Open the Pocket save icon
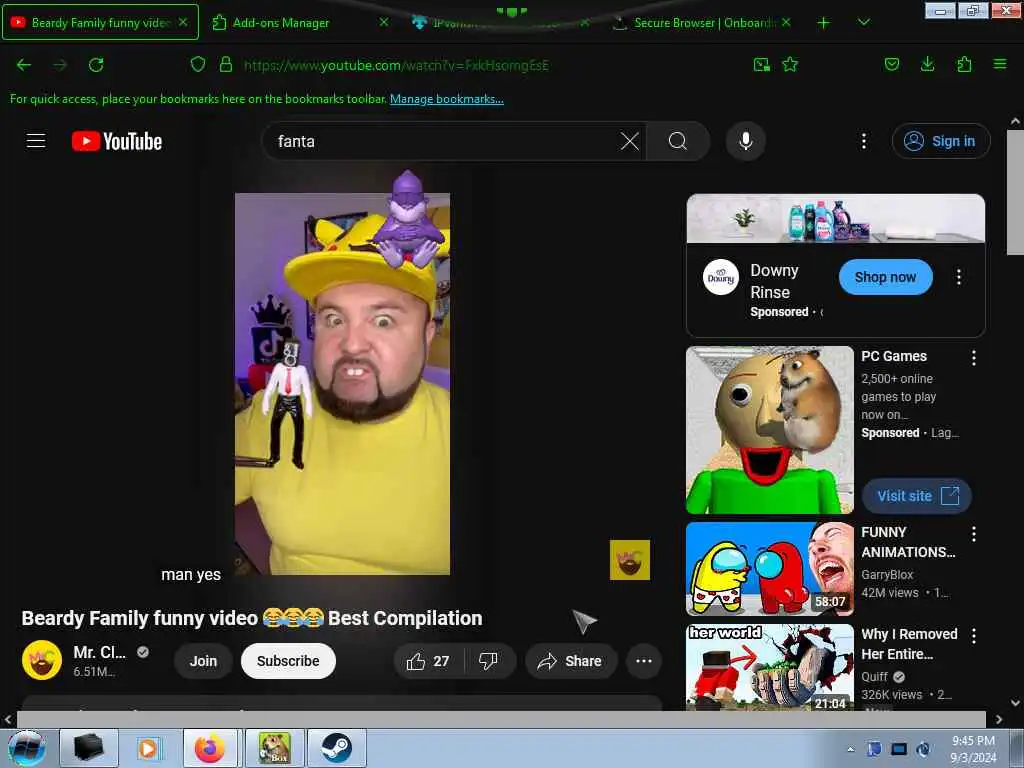 (x=891, y=64)
